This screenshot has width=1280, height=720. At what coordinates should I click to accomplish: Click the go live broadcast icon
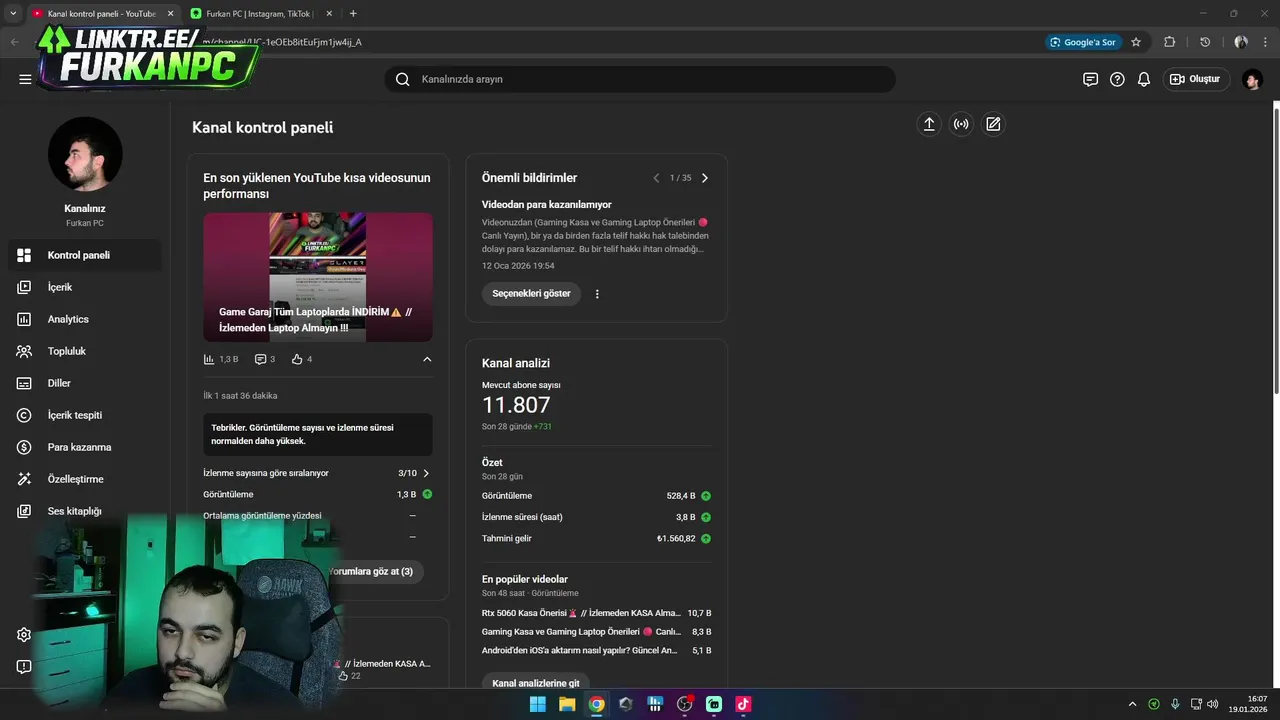[x=961, y=124]
